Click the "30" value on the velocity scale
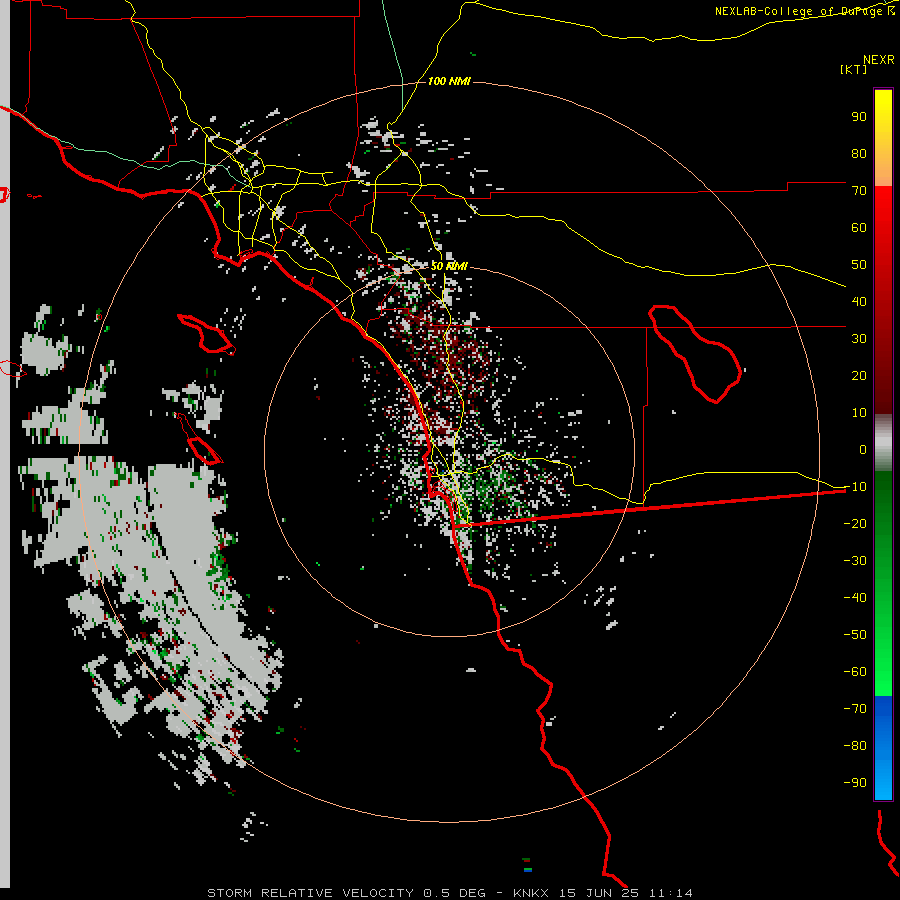This screenshot has width=900, height=900. point(859,339)
